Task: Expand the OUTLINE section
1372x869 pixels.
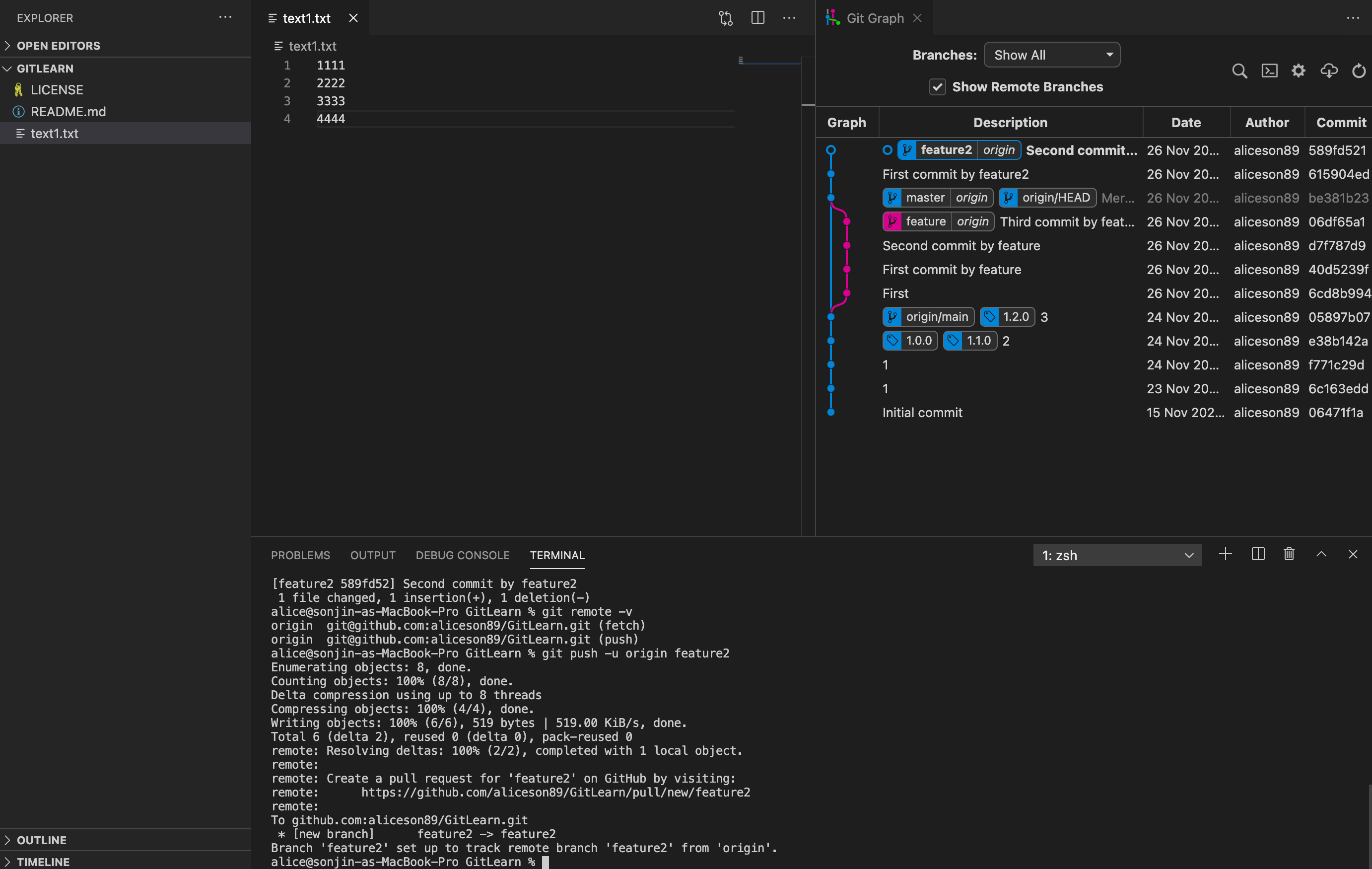Action: coord(42,840)
